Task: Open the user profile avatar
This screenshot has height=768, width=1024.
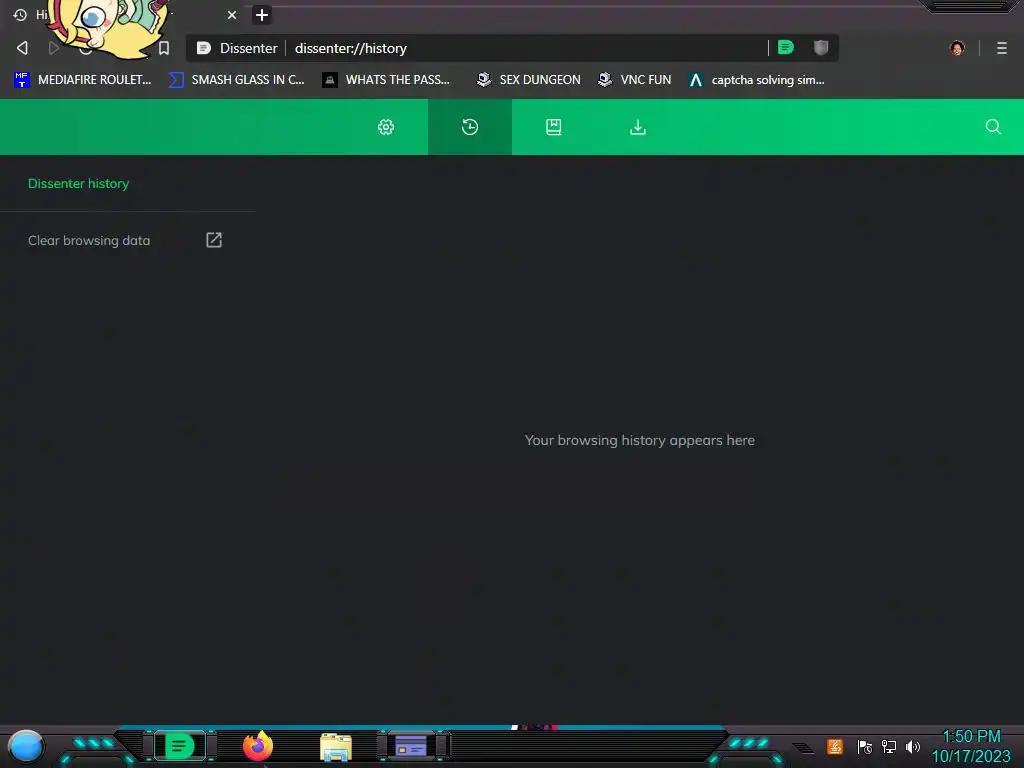Action: (x=957, y=48)
